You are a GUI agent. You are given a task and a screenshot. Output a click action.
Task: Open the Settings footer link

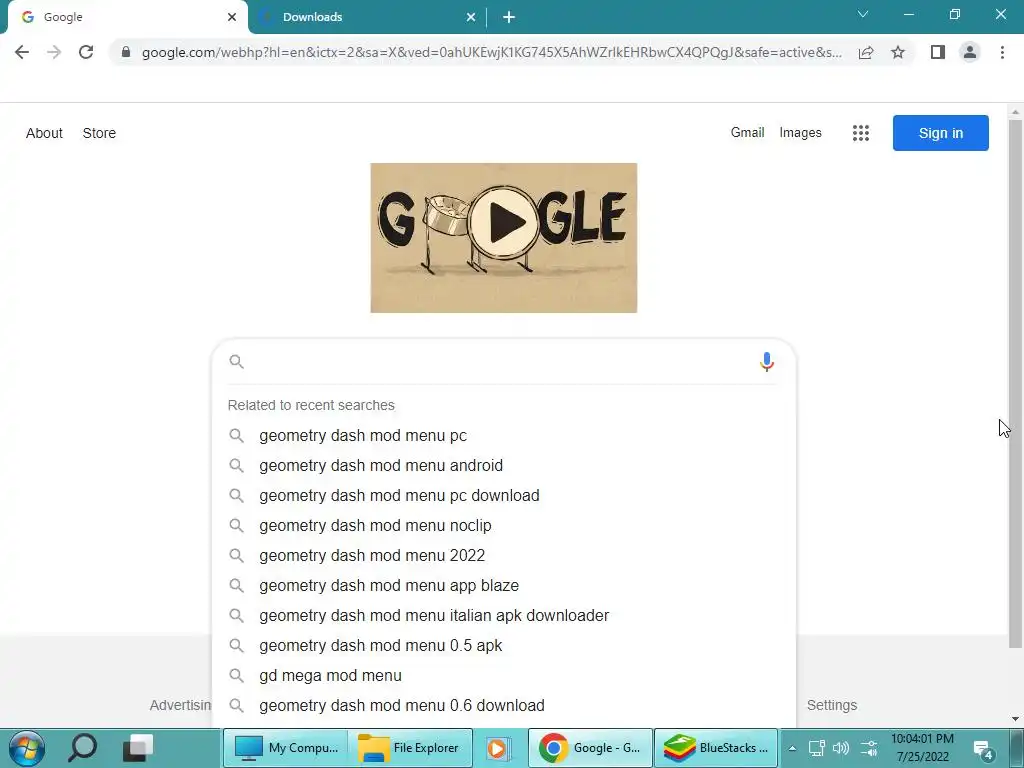tap(831, 705)
